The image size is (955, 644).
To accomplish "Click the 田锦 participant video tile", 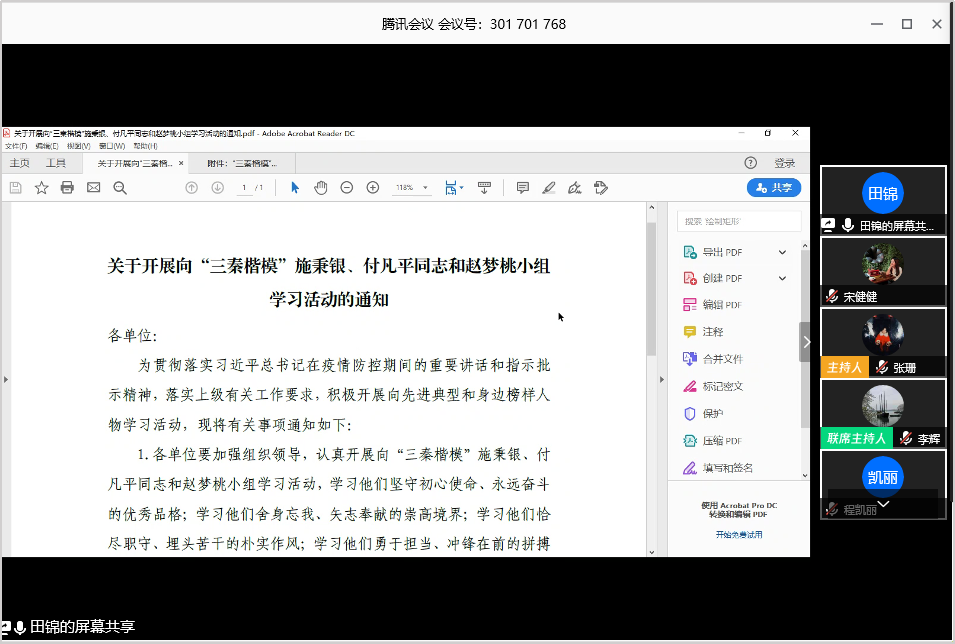I will (x=883, y=199).
